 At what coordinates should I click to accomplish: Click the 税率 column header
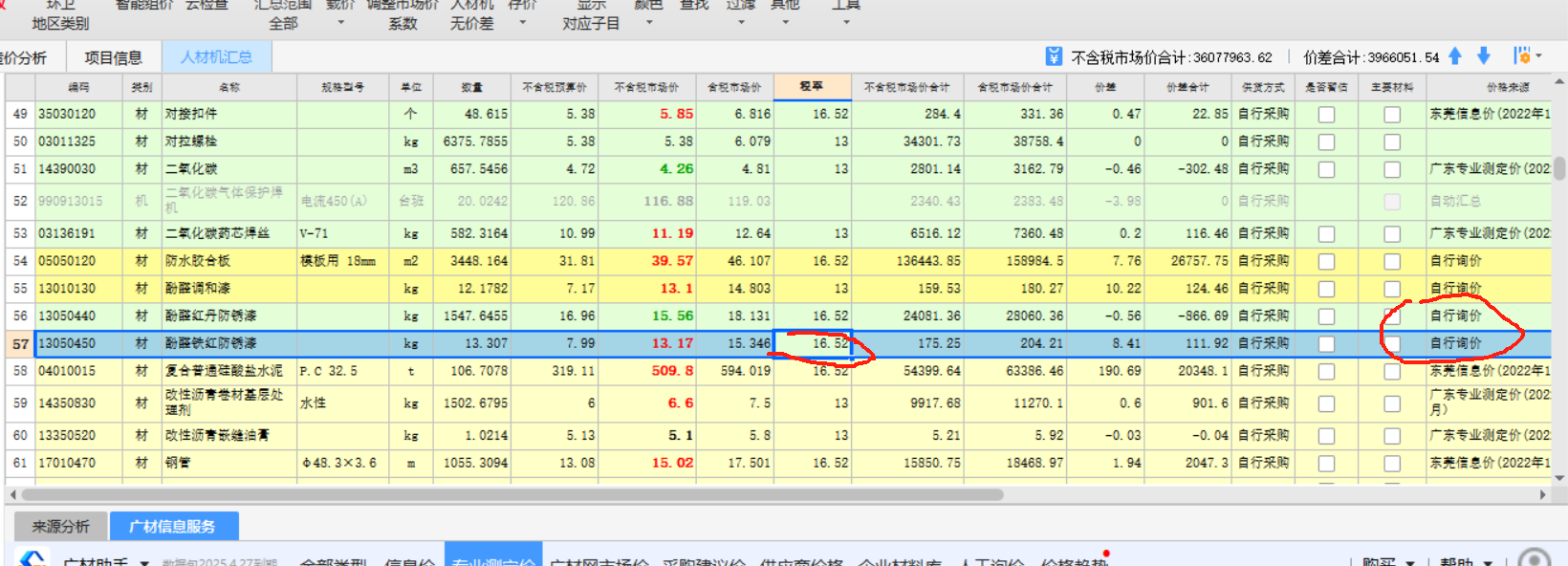pos(812,87)
